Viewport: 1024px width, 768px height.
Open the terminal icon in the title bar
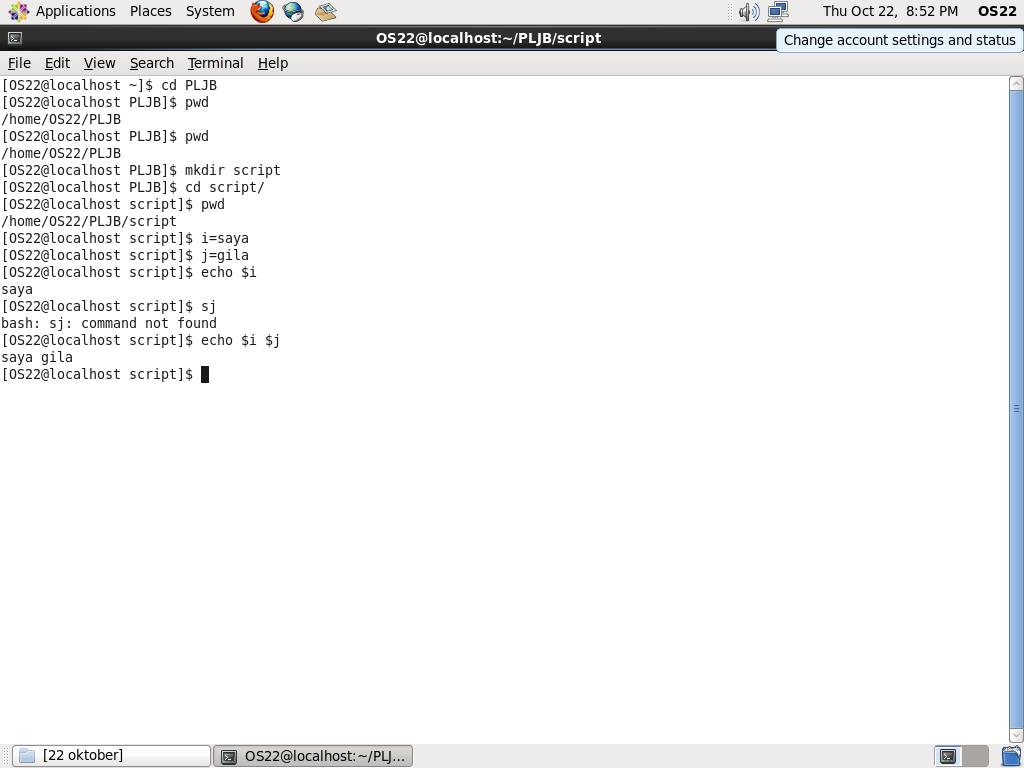13,37
